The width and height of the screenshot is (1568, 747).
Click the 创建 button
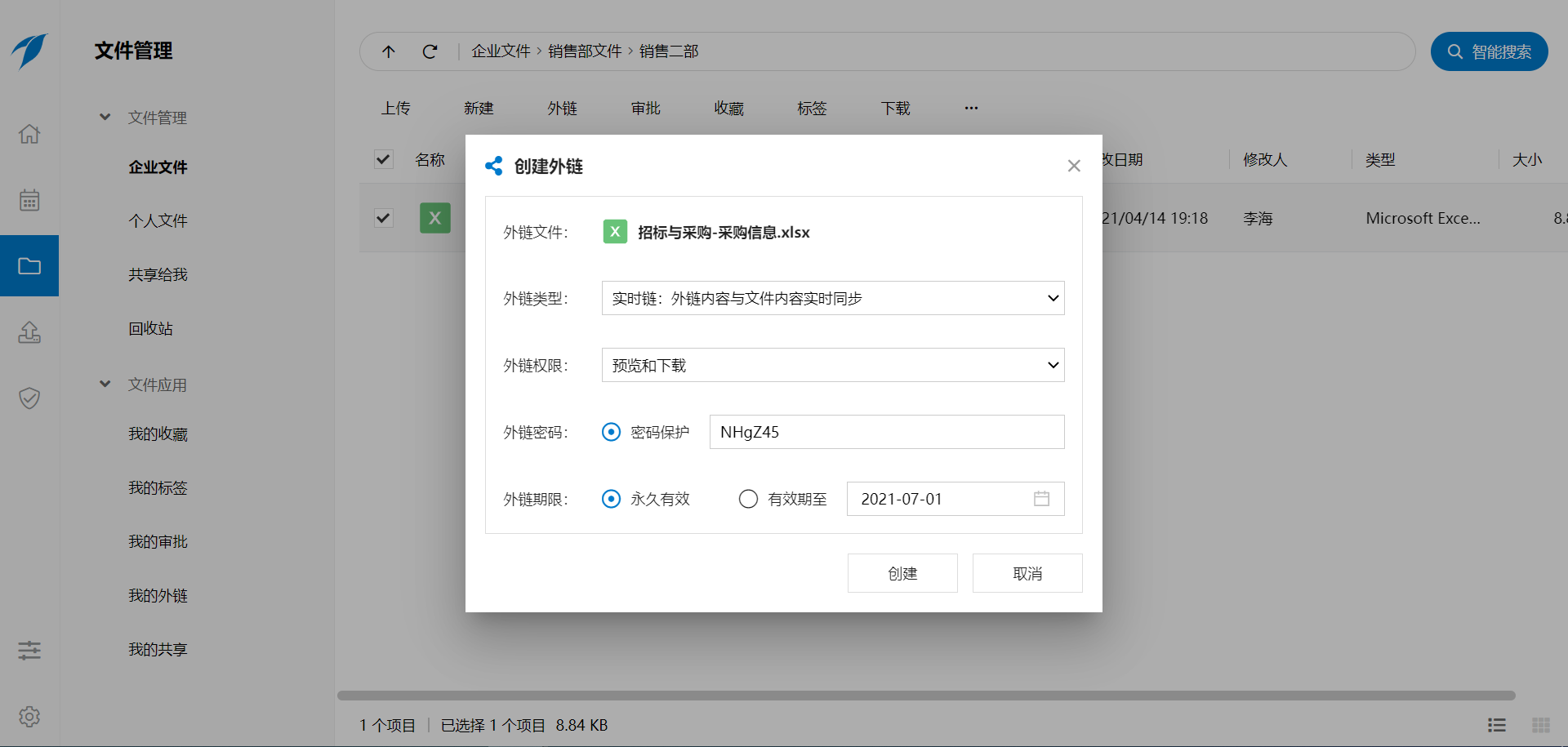pyautogui.click(x=902, y=573)
